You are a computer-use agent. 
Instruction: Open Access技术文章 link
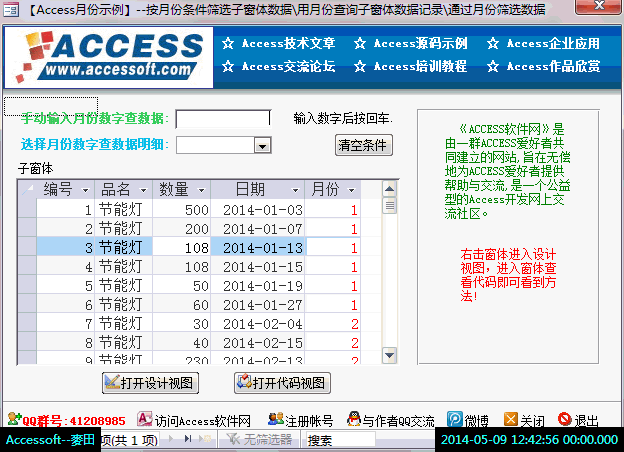tap(289, 43)
